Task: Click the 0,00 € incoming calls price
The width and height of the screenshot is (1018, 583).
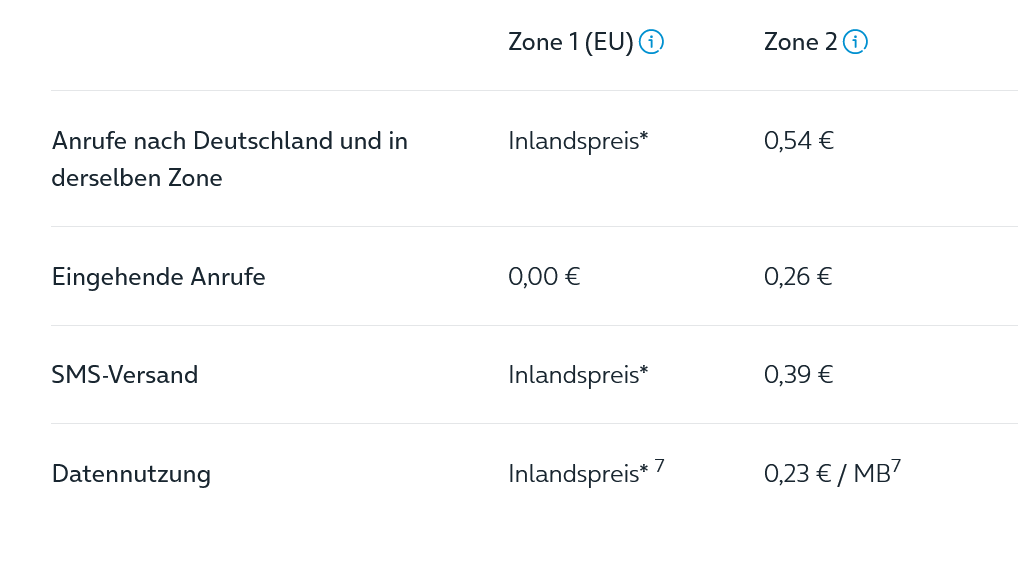Action: point(544,277)
